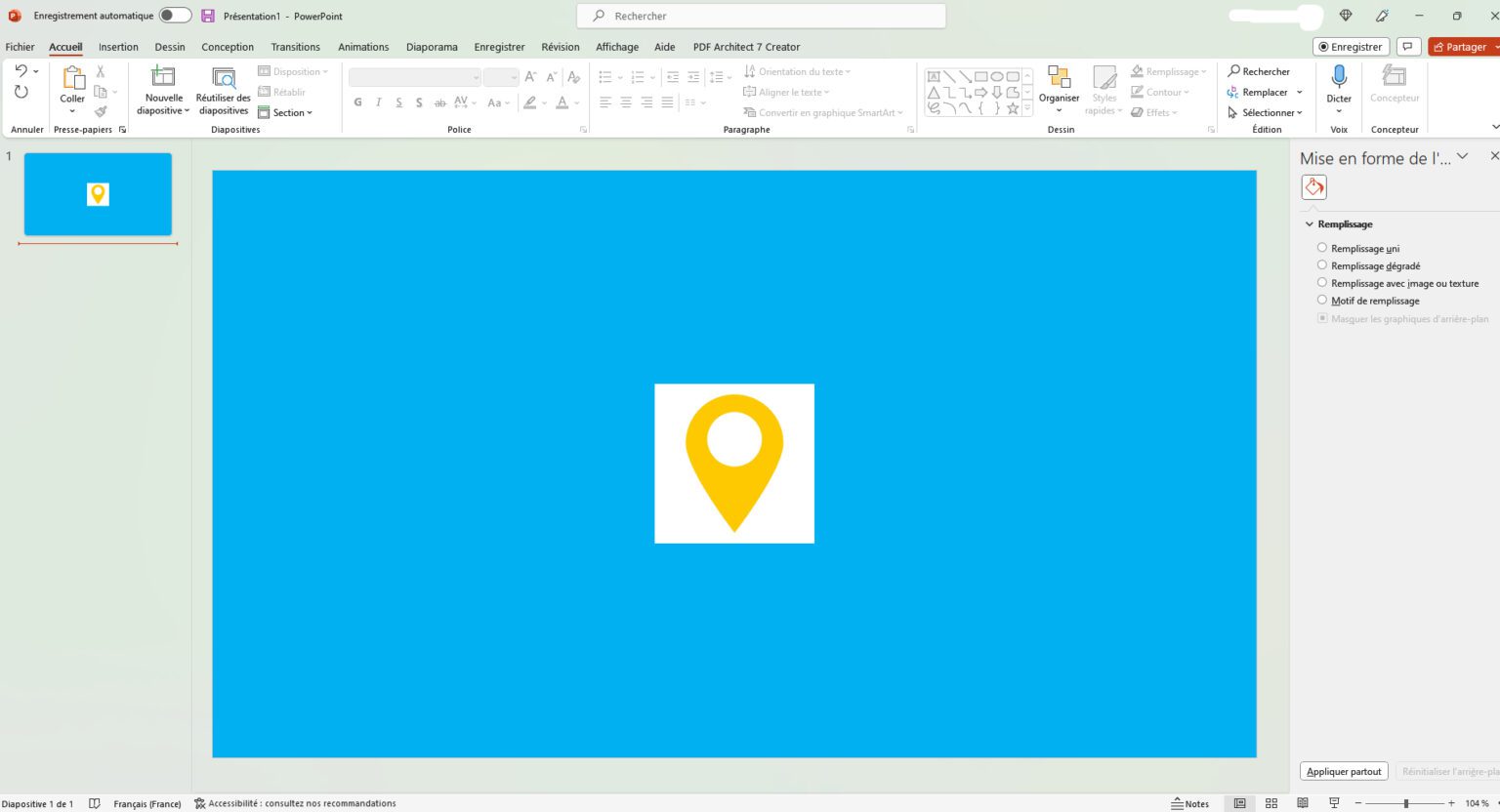The height and width of the screenshot is (812, 1500).
Task: Select slide 1 thumbnail
Action: [98, 193]
